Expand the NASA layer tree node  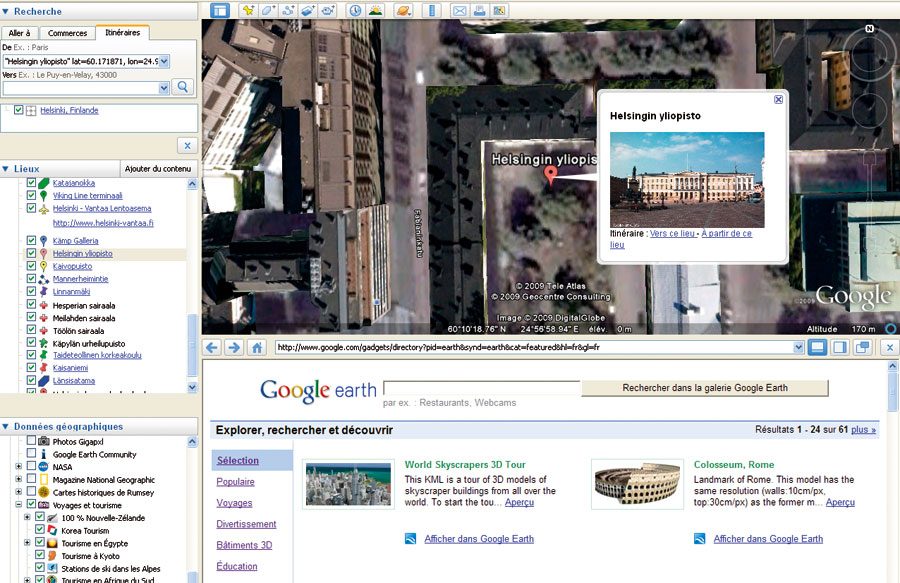coord(18,467)
